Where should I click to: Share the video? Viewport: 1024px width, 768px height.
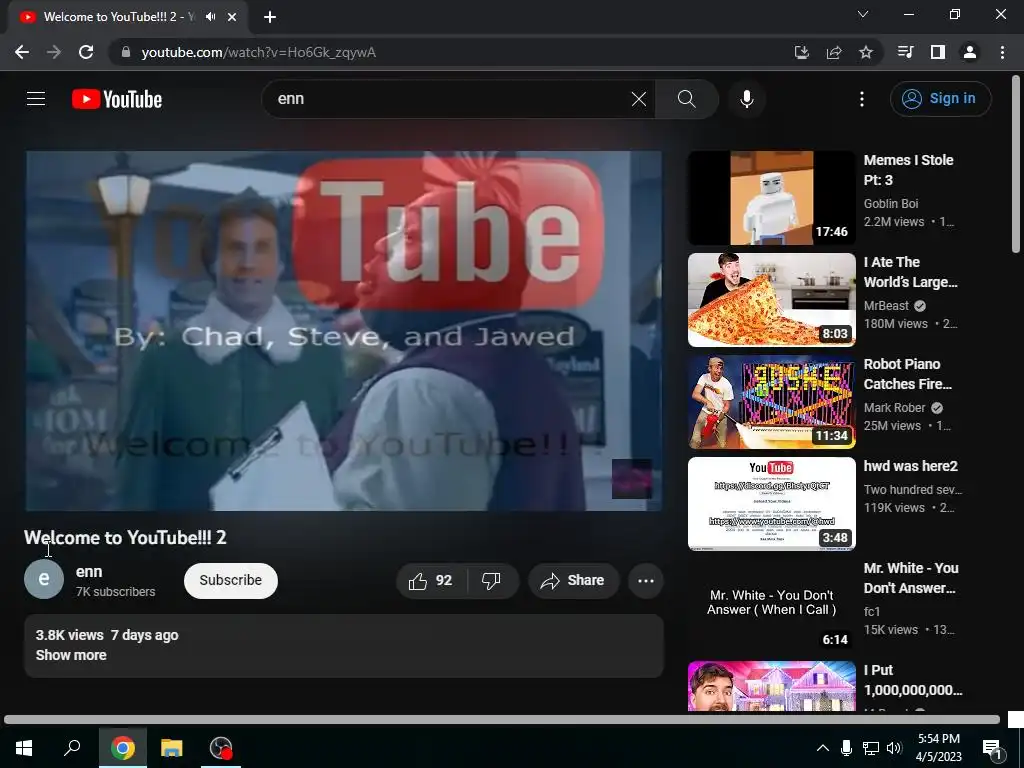click(573, 581)
